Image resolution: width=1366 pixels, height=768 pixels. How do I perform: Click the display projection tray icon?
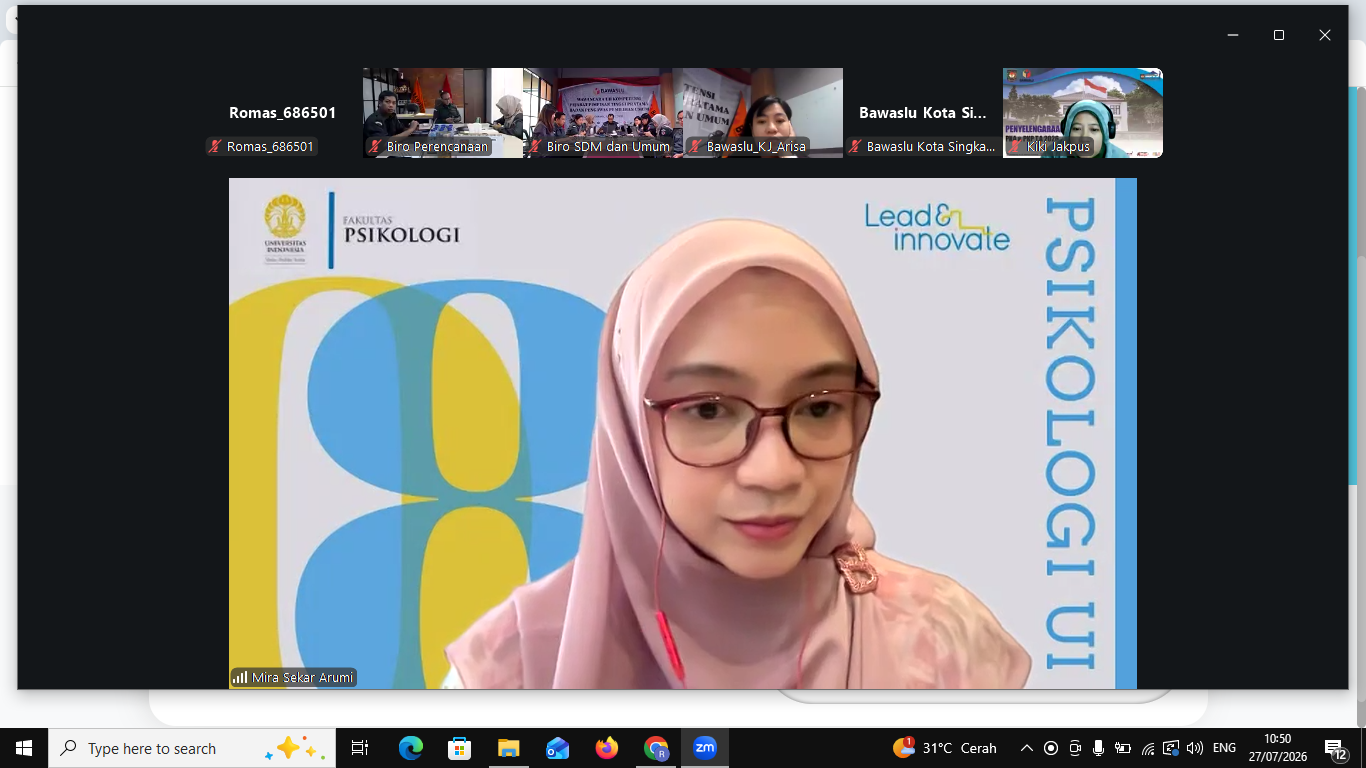(1171, 748)
